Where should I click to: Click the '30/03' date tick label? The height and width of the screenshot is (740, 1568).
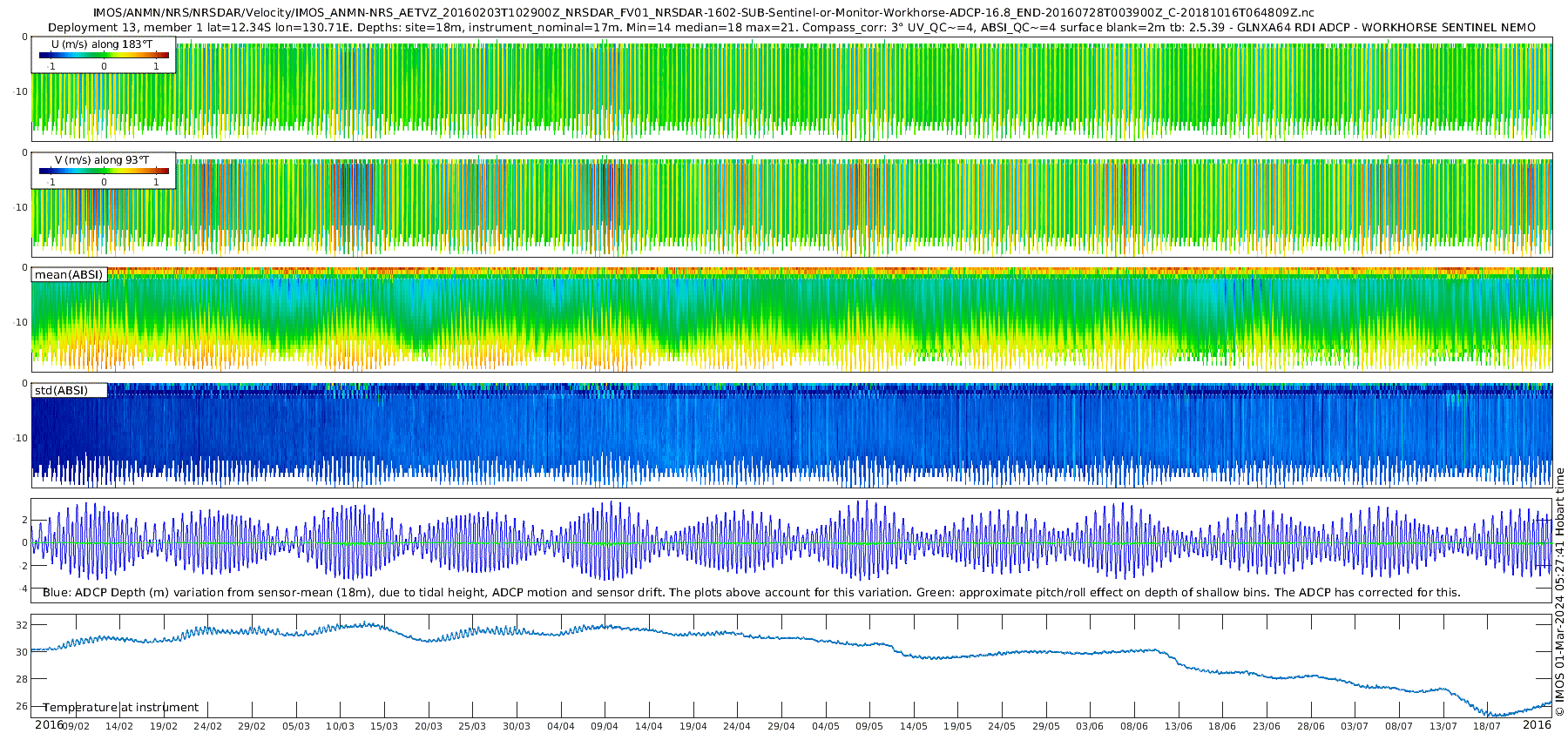point(517,727)
